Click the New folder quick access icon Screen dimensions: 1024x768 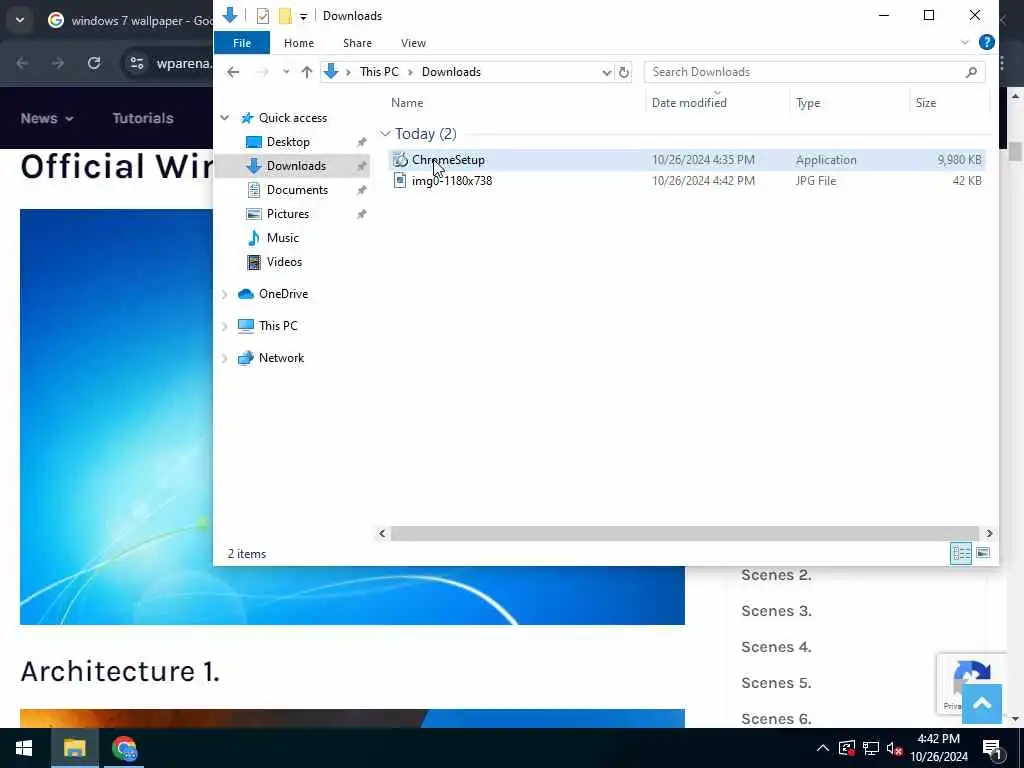tap(285, 16)
